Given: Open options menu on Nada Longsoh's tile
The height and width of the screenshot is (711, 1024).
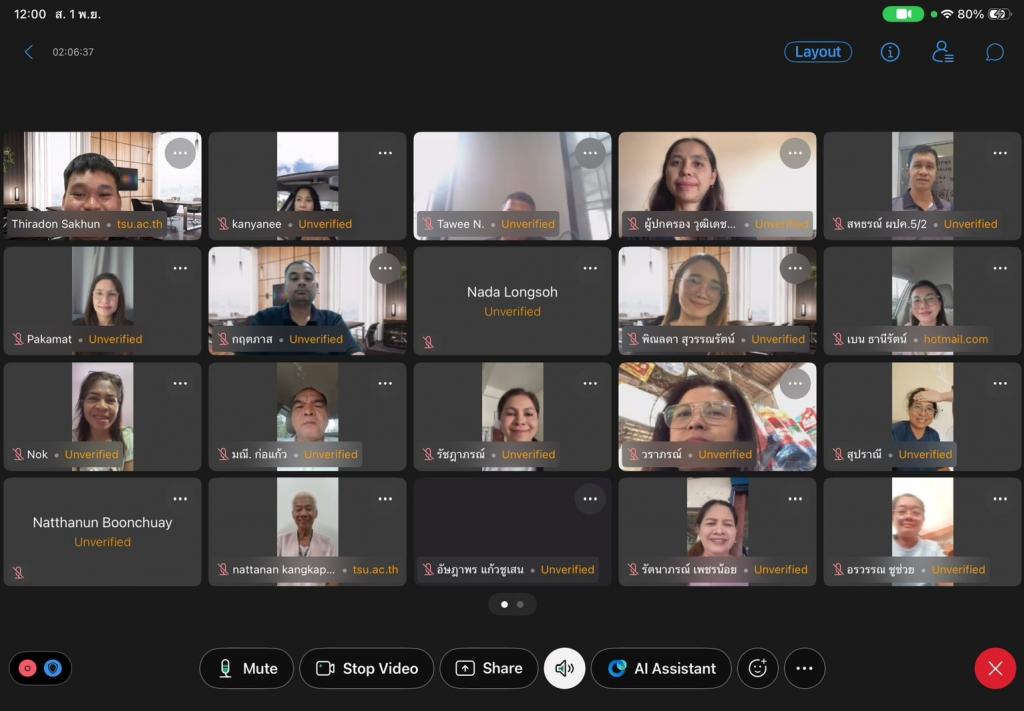Looking at the screenshot, I should (590, 268).
